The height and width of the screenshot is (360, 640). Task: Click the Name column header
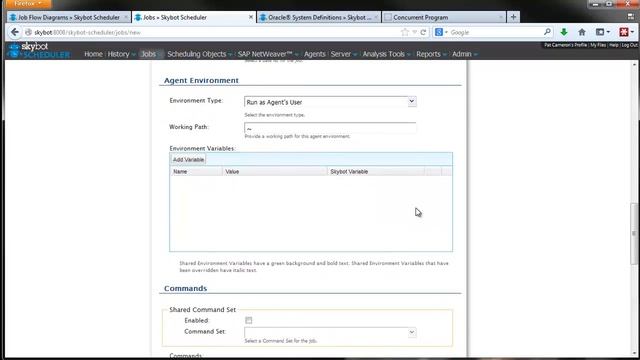click(x=196, y=172)
